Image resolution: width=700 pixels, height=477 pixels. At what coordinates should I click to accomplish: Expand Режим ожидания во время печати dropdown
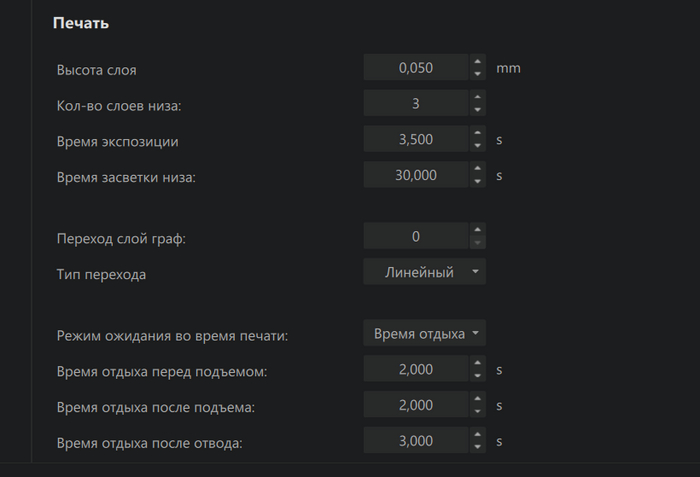coord(425,334)
